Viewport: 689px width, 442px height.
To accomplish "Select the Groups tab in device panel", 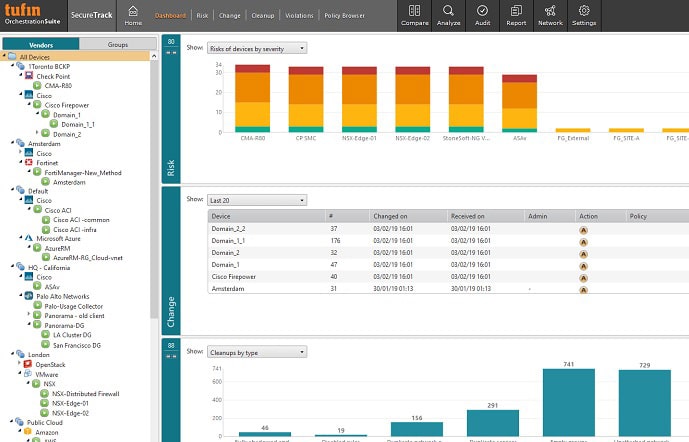I will click(118, 44).
